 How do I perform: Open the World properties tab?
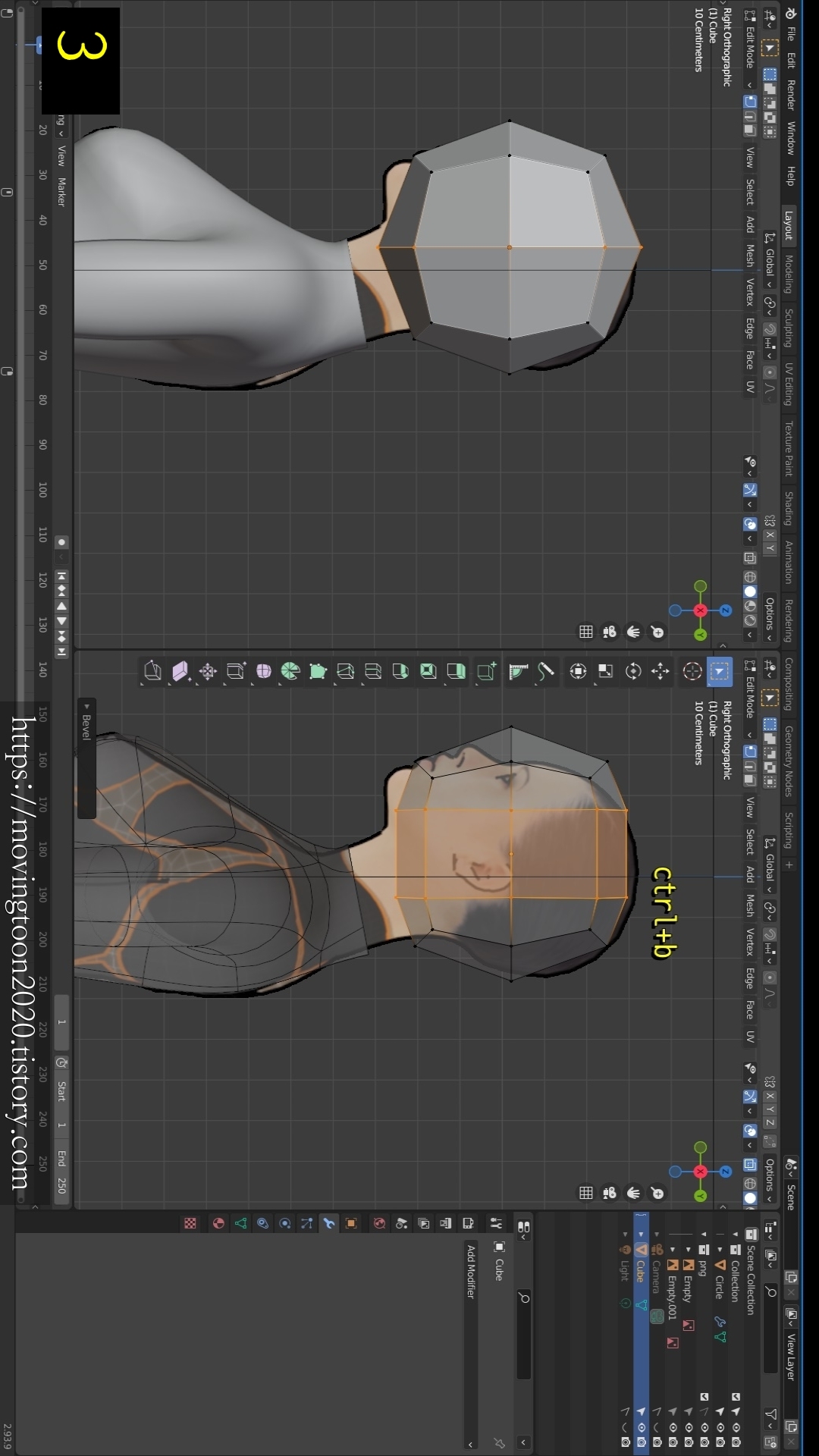point(379,1223)
